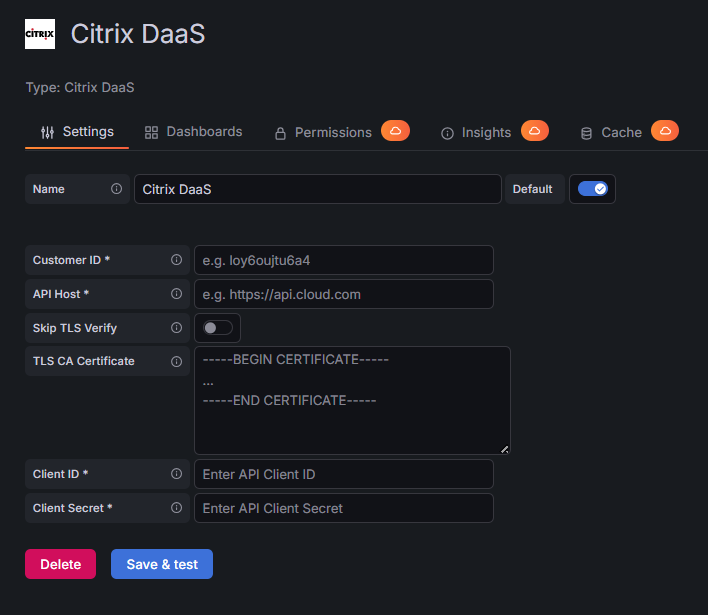
Task: Click the Citrix DaaS page title
Action: pos(138,34)
